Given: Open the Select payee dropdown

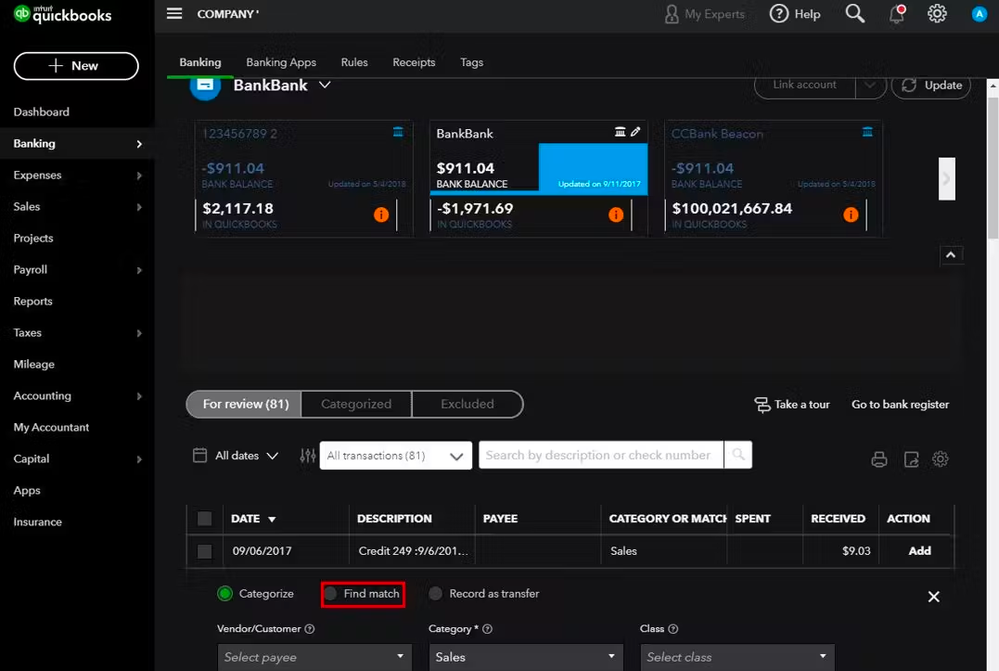Looking at the screenshot, I should click(315, 657).
